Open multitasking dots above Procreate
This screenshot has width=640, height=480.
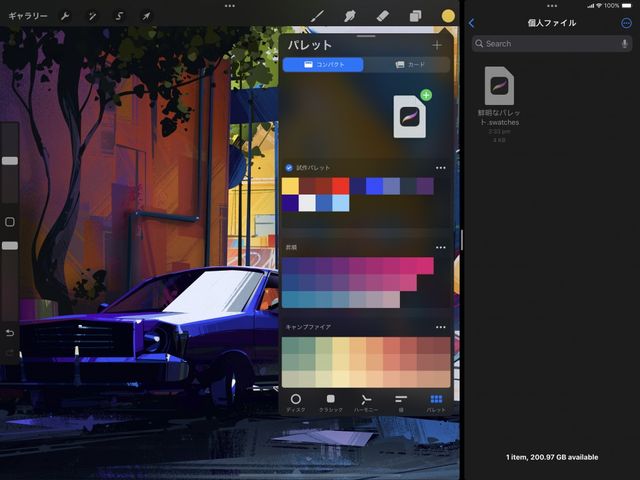tap(230, 6)
